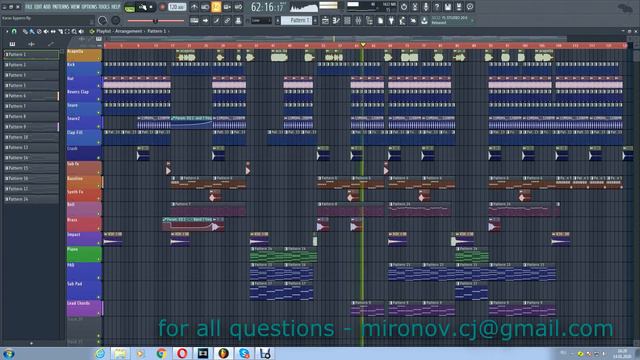Select the Slice tool in playlist
Image resolution: width=640 pixels, height=360 pixels.
click(x=60, y=31)
